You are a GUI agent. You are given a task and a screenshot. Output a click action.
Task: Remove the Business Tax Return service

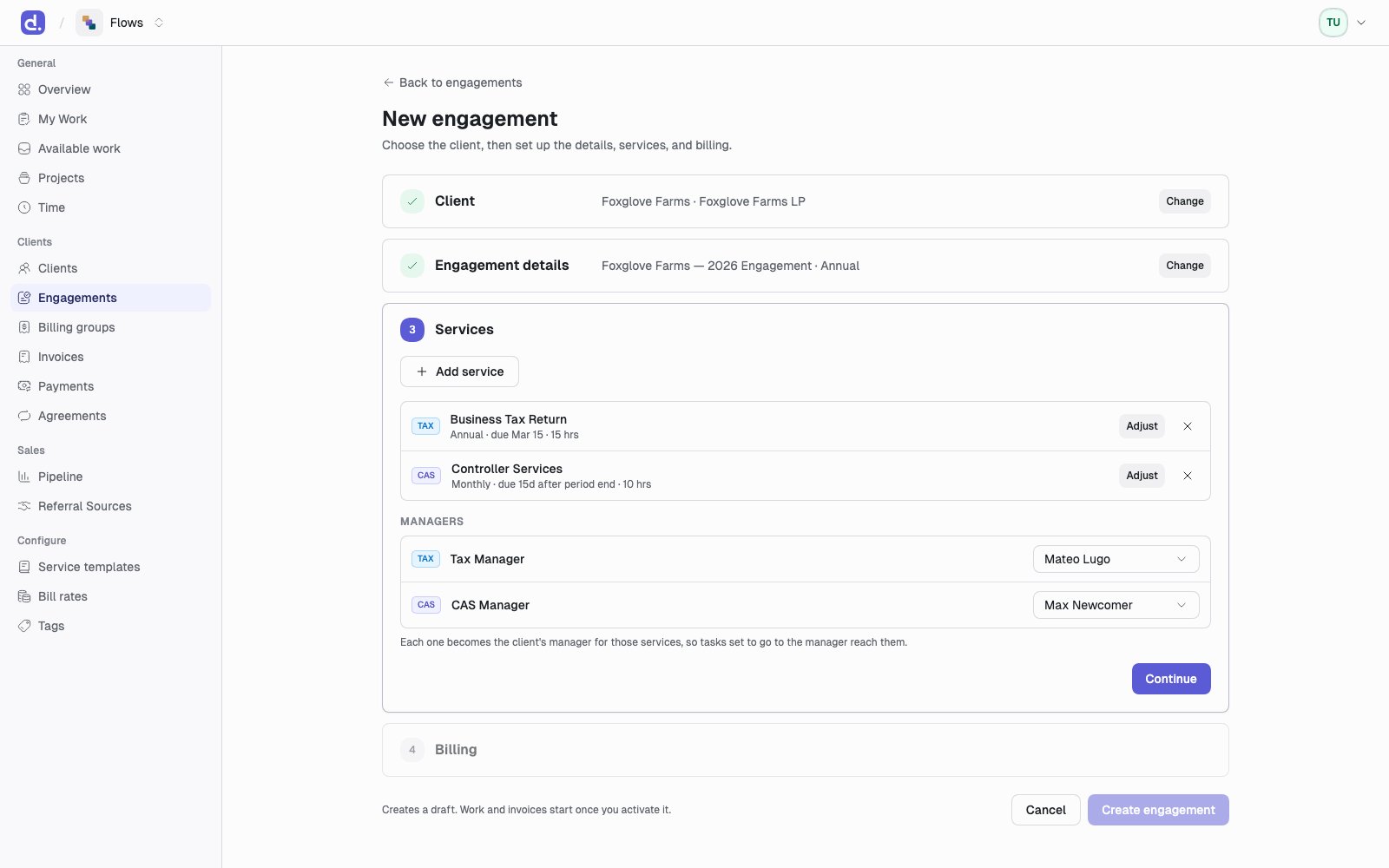click(x=1188, y=426)
